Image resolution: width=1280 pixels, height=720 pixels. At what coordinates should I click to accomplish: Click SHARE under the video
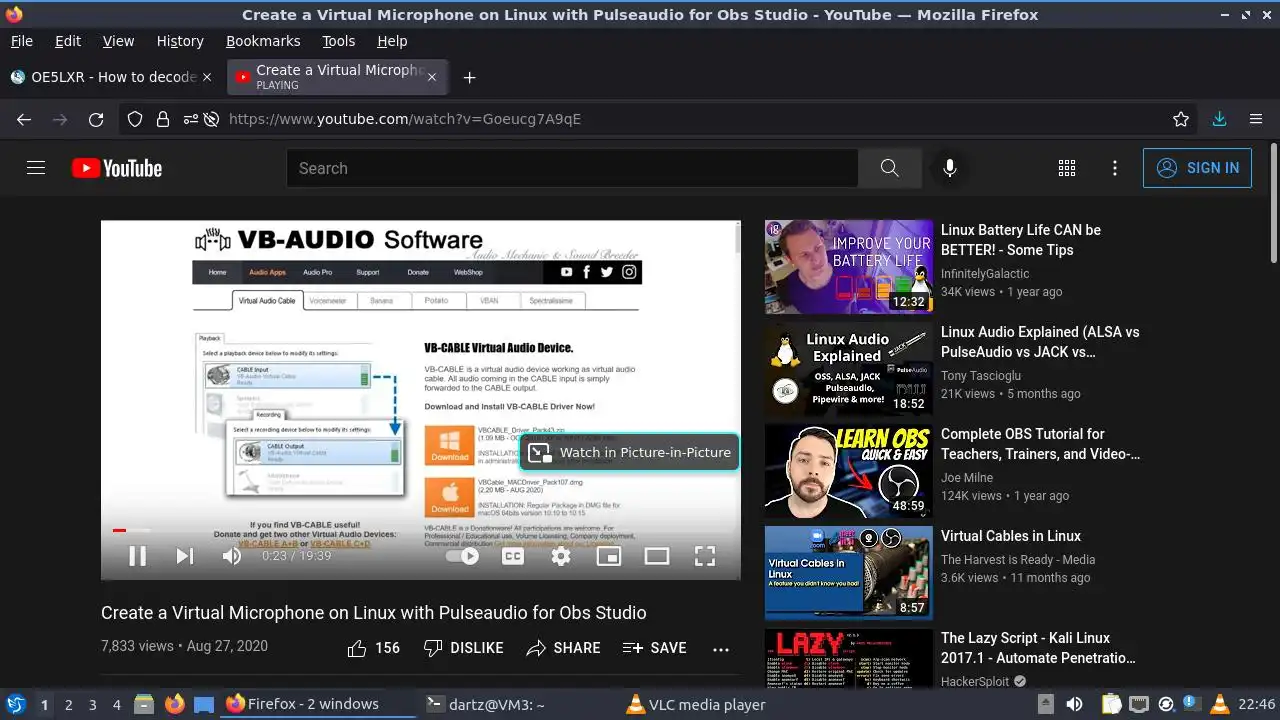[x=563, y=648]
